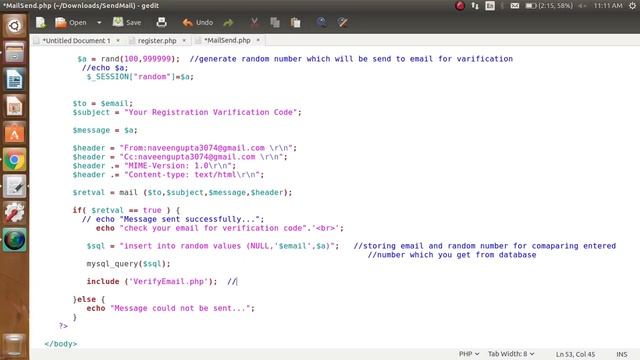Redo the last undone action

[229, 23]
